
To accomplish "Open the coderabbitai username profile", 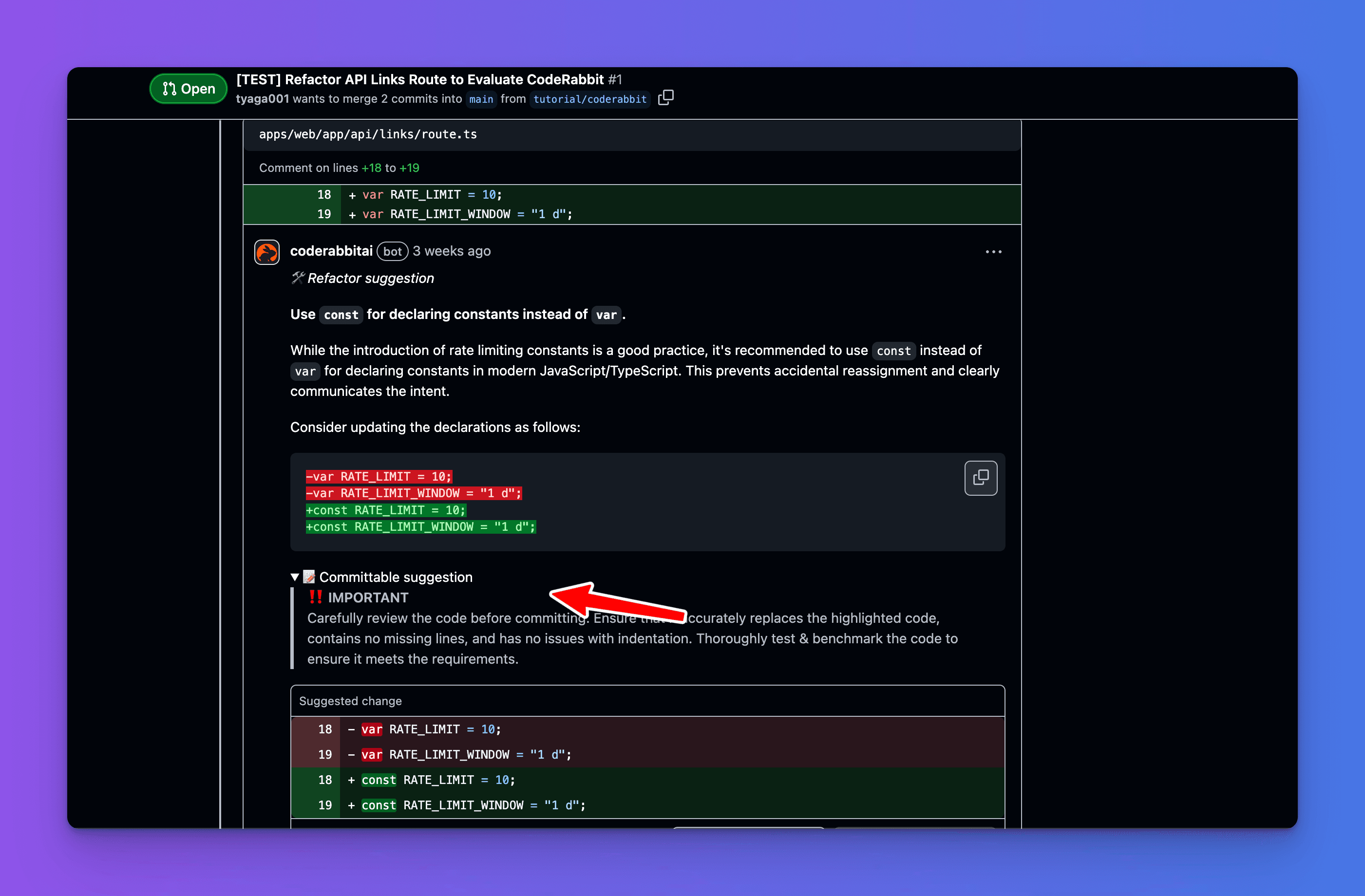I will pos(331,250).
